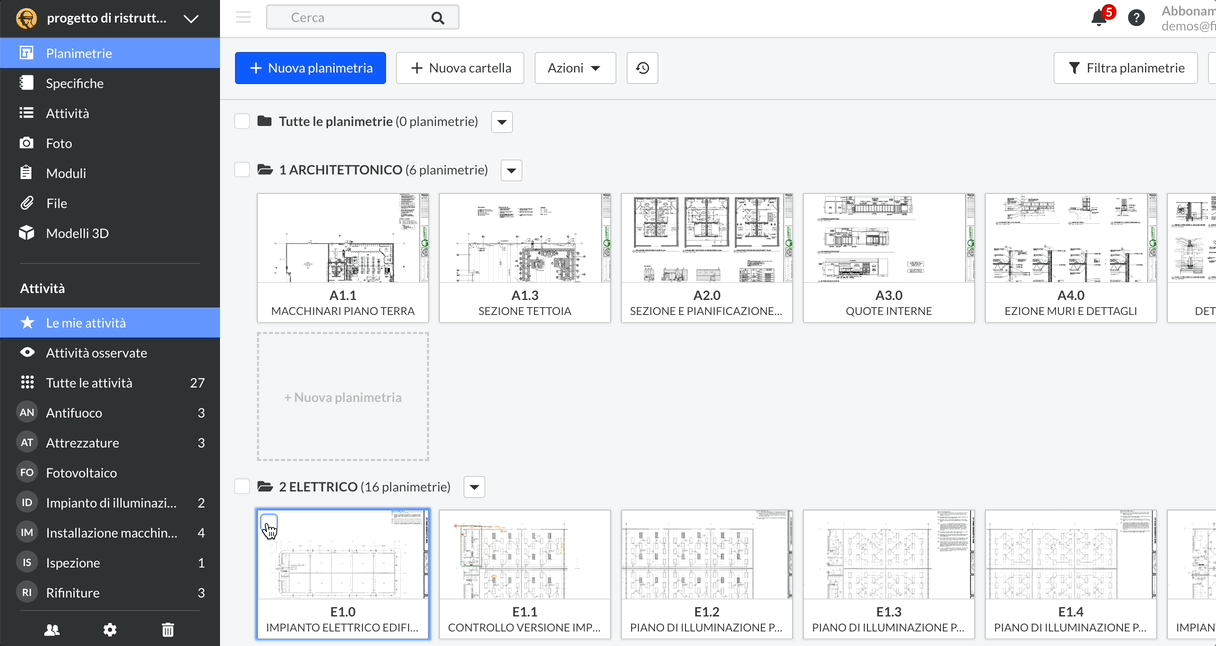Image resolution: width=1216 pixels, height=646 pixels.
Task: Tick the 2 ELETTRICO folder checkbox
Action: [242, 487]
